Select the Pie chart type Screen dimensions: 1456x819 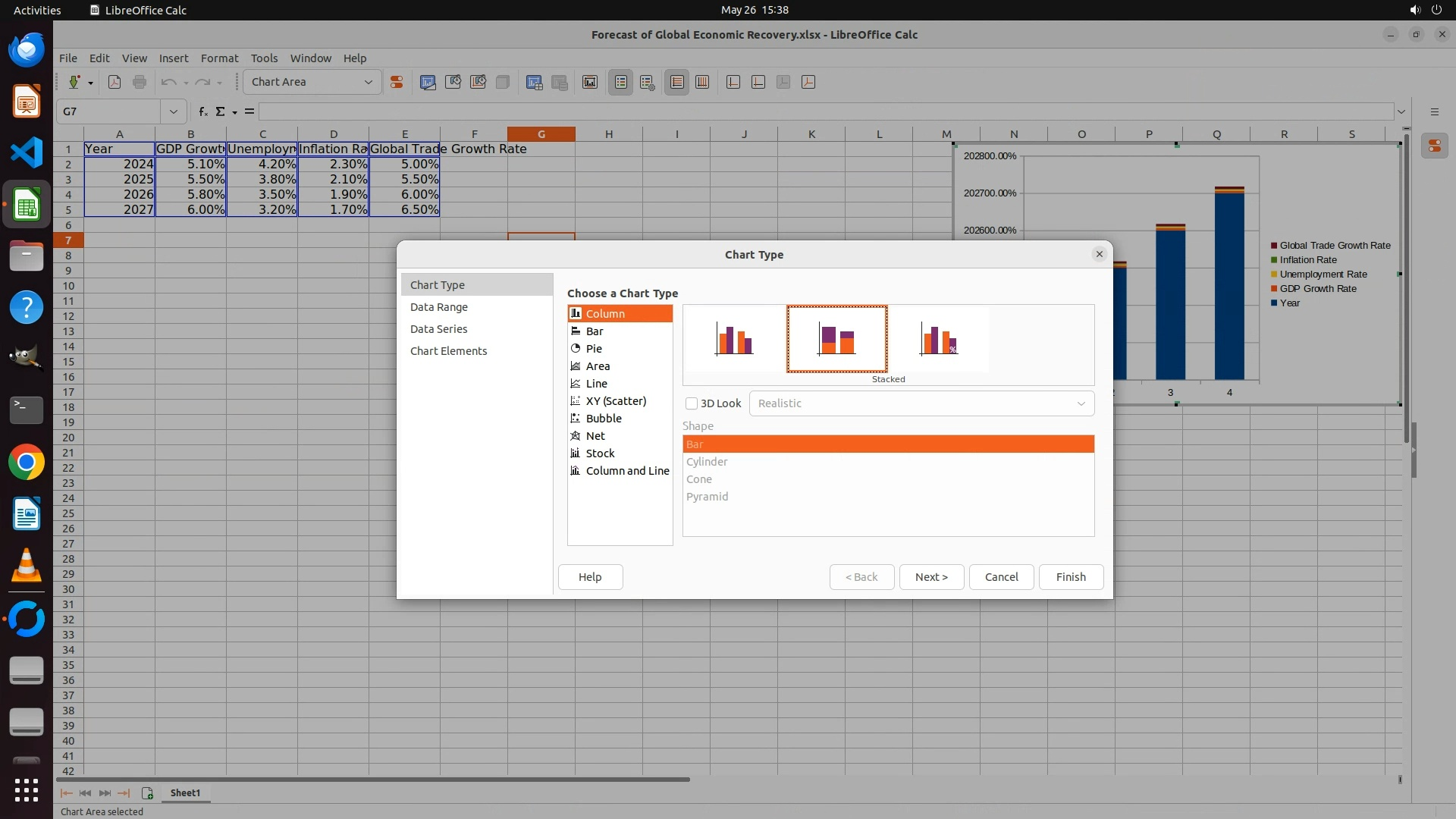coord(594,349)
